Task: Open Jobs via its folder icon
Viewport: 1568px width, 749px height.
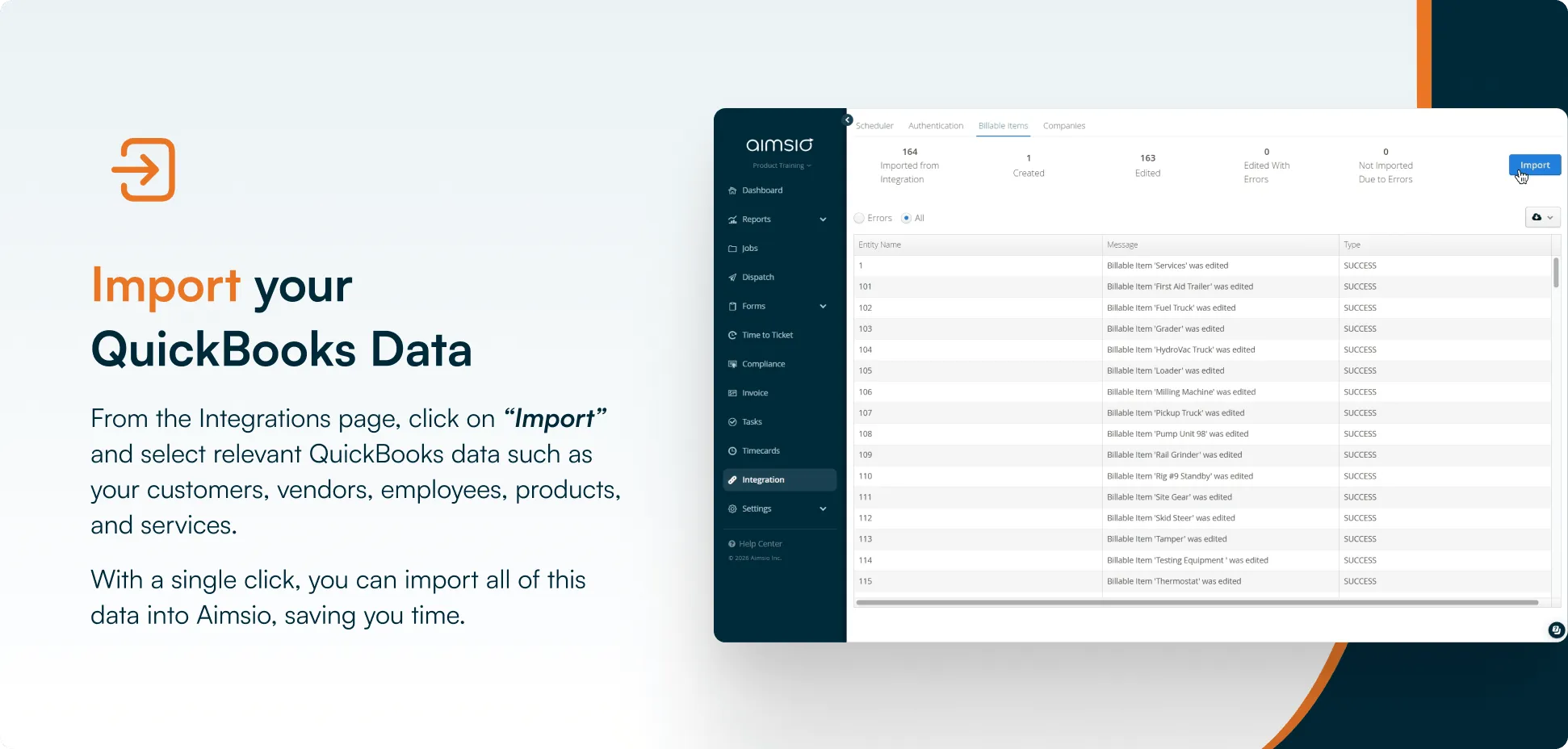Action: [x=732, y=249]
